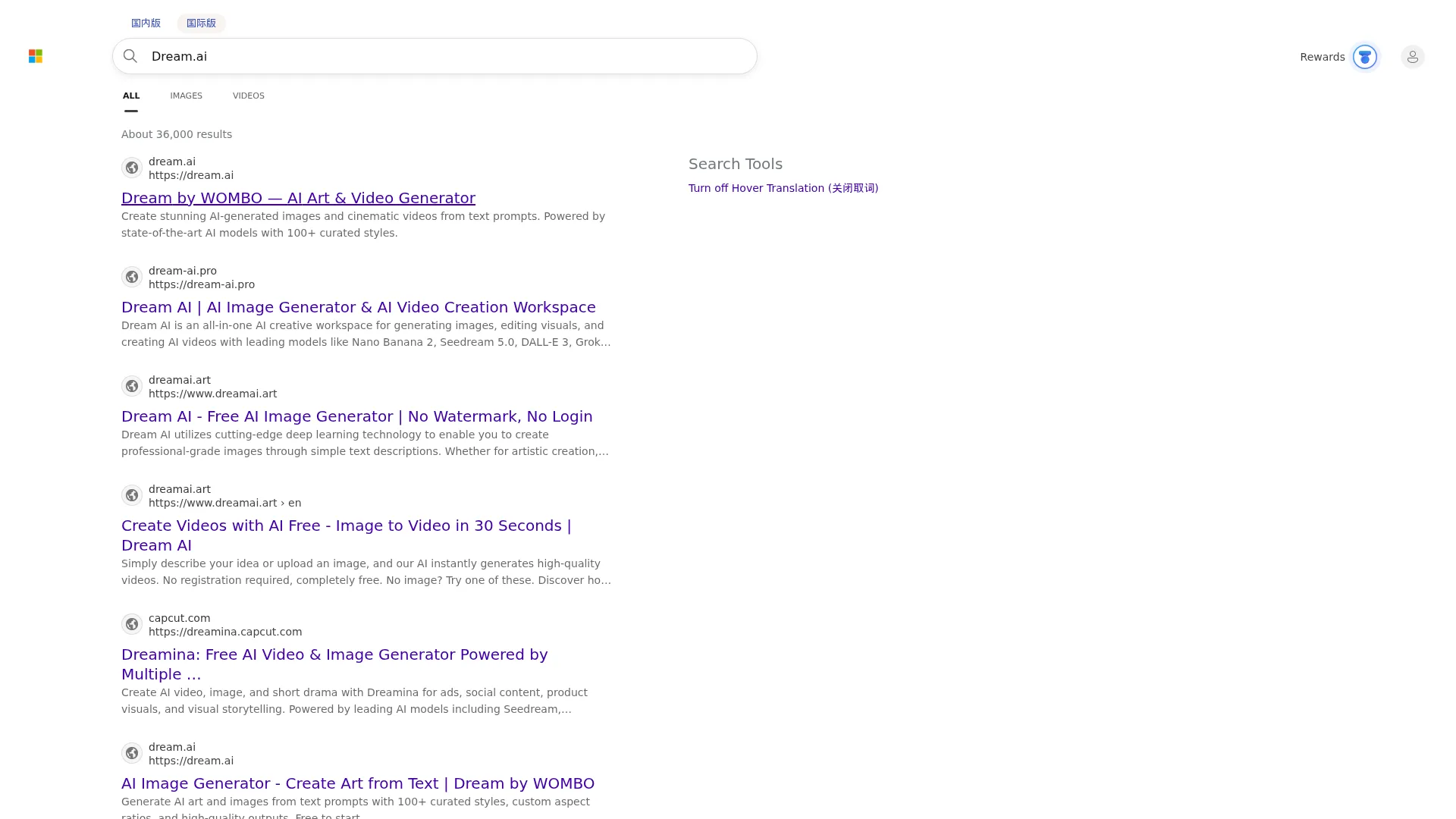Turn off Hover Translation link
The height and width of the screenshot is (819, 1456).
(x=783, y=188)
